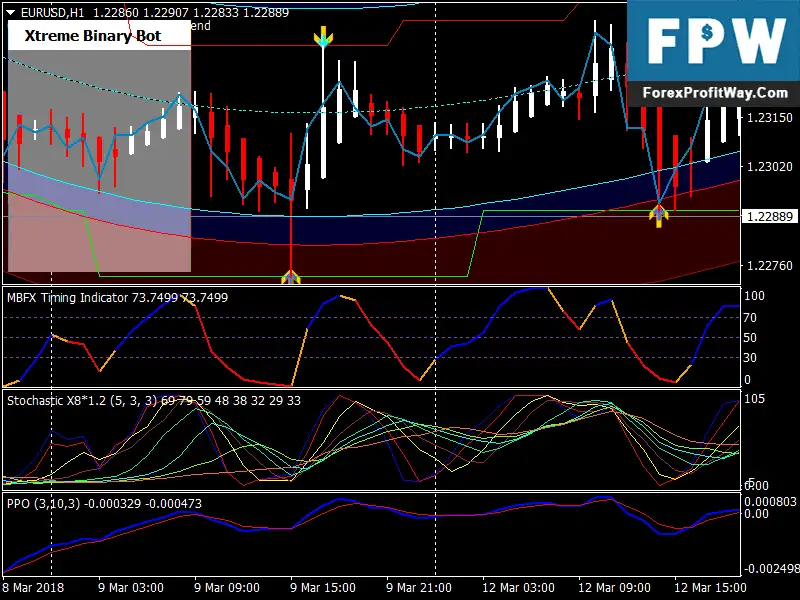
Task: Click the 9 Mar 15:00 time axis label
Action: coord(322,588)
